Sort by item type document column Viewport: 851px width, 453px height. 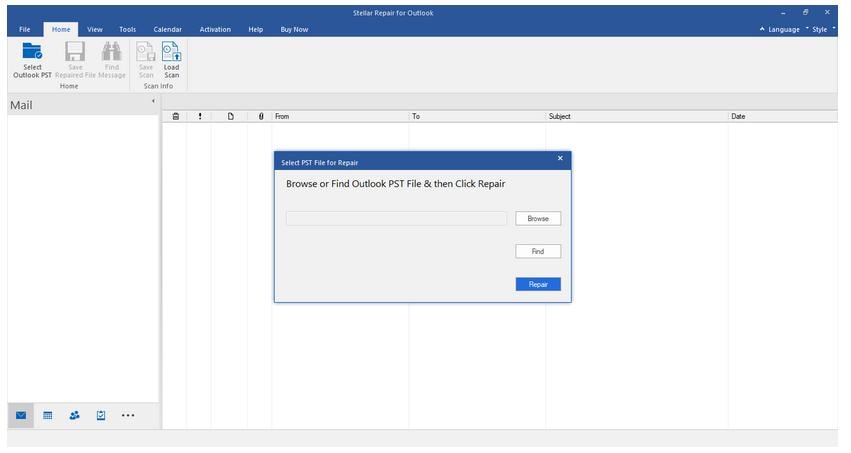231,116
